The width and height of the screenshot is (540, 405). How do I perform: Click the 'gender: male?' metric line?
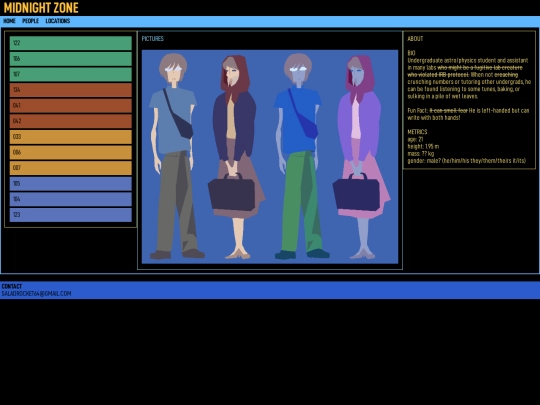pyautogui.click(x=467, y=161)
